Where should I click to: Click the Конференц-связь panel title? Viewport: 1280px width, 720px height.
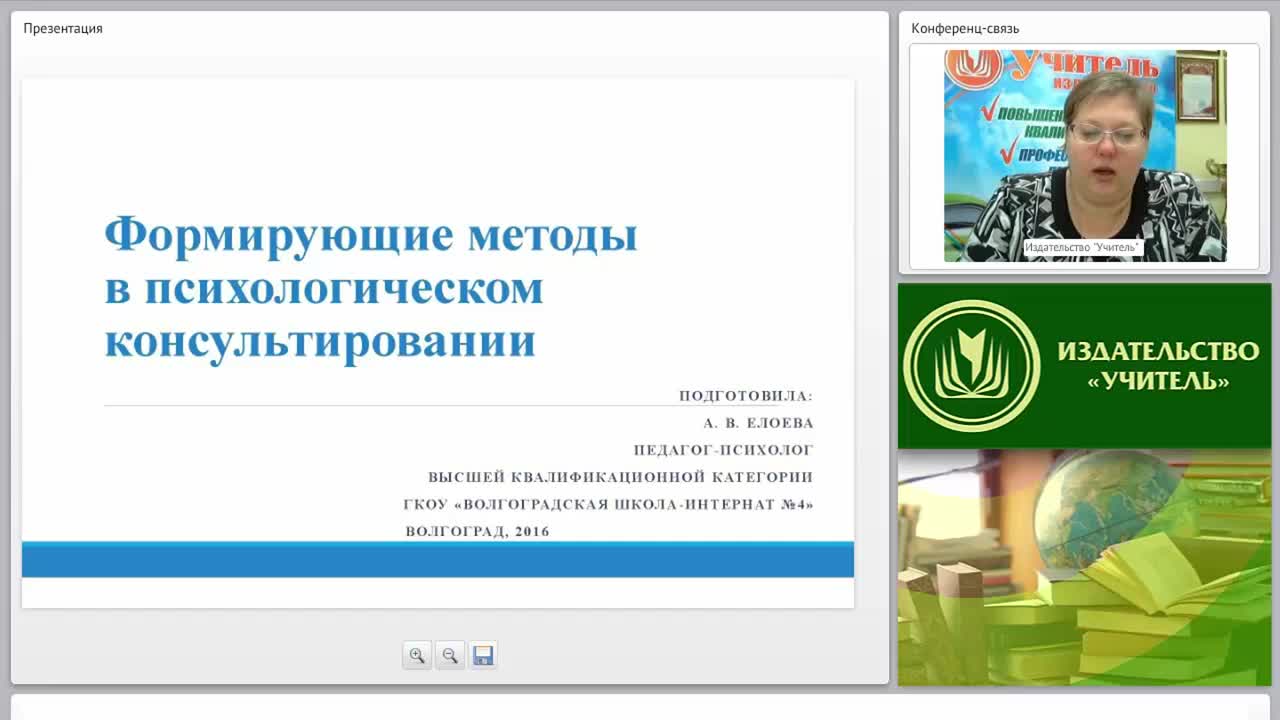(965, 28)
